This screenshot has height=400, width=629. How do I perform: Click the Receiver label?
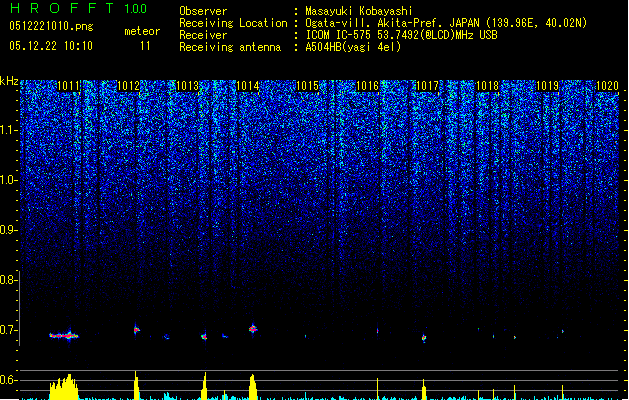pyautogui.click(x=203, y=35)
